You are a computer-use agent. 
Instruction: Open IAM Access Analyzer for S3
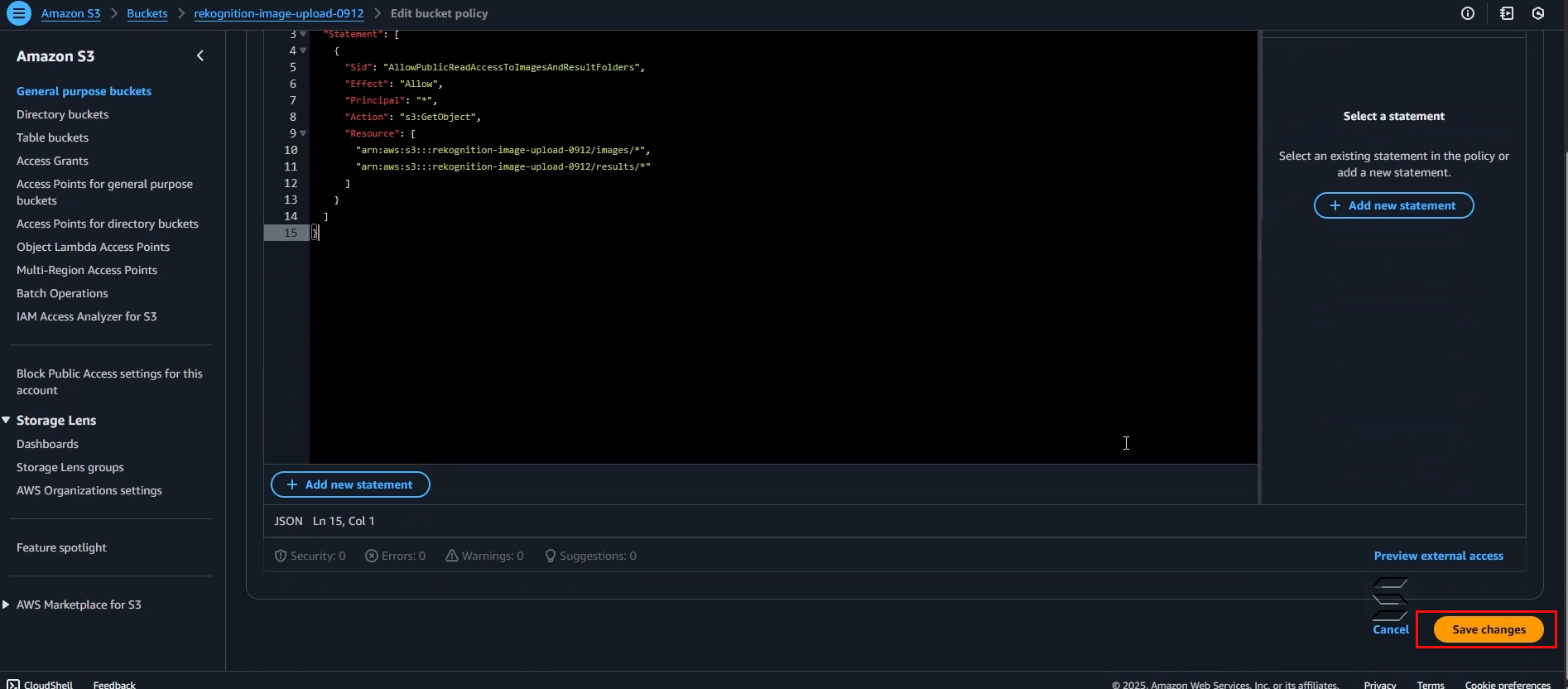tap(86, 316)
